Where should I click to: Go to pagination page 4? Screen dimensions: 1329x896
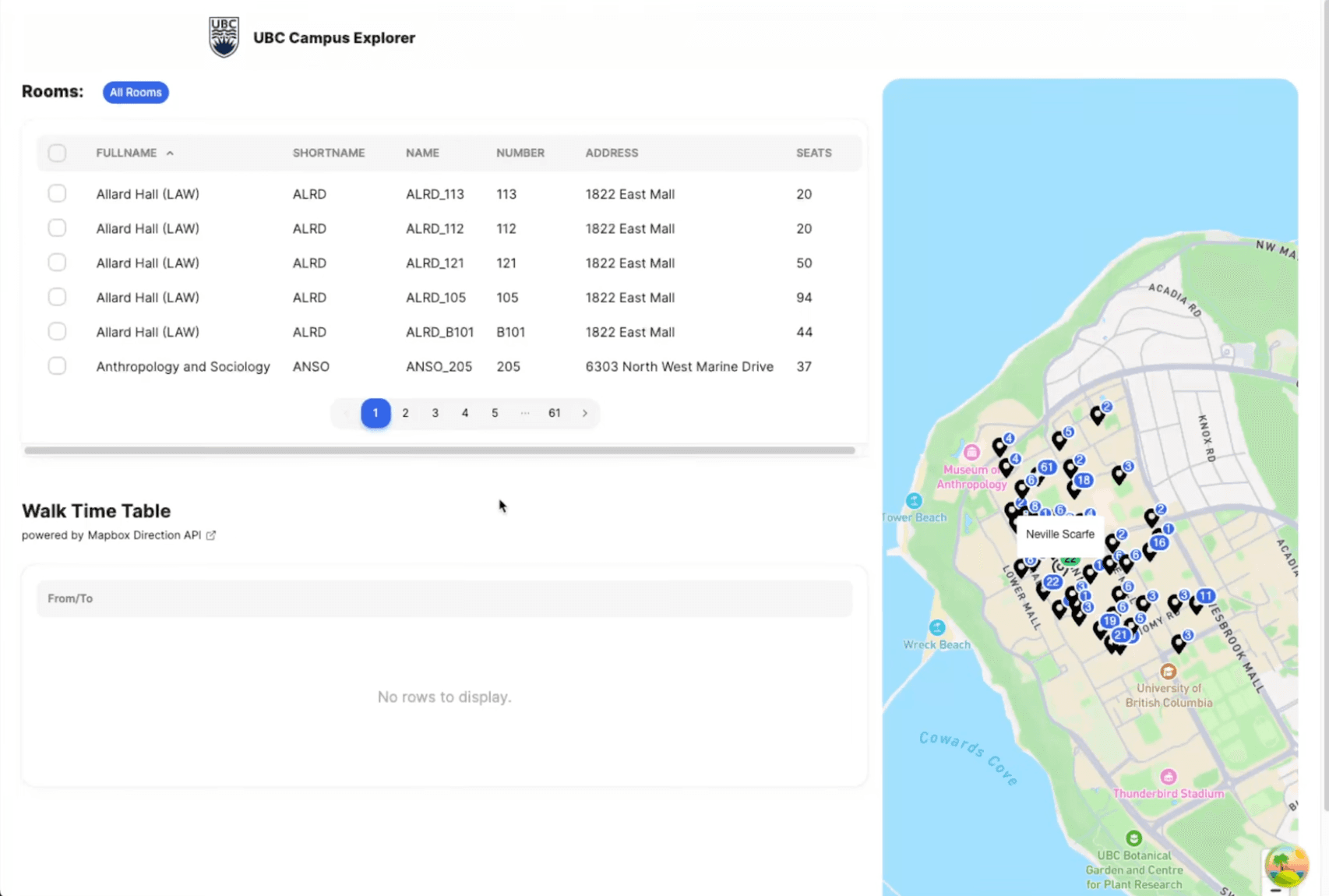[465, 413]
